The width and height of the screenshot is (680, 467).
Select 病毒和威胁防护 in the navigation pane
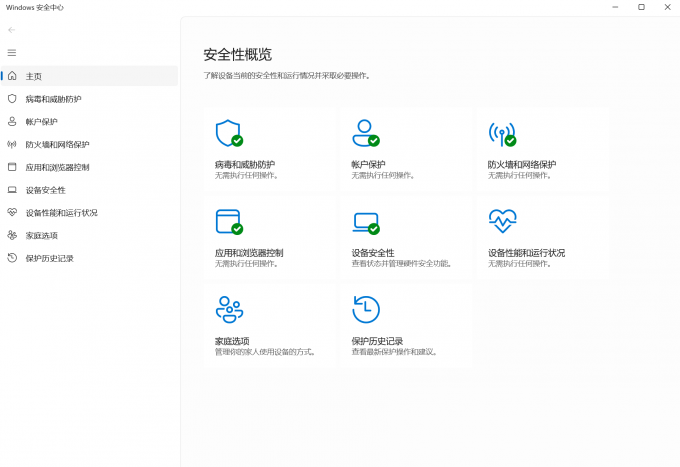[x=89, y=99]
